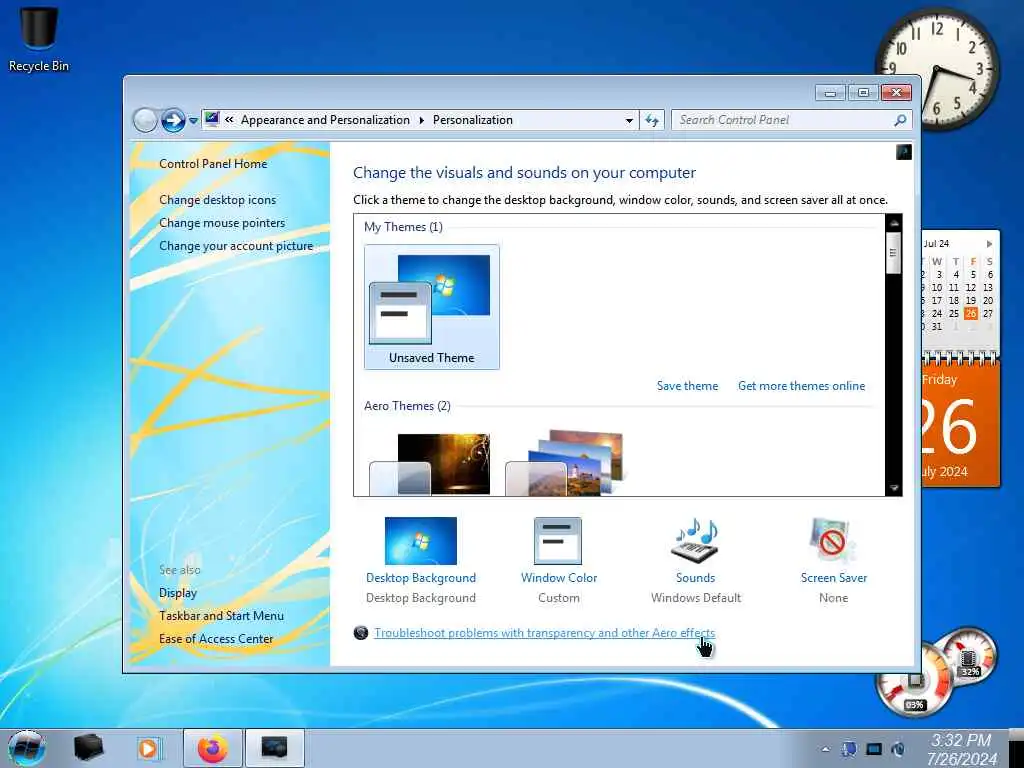The width and height of the screenshot is (1024, 768).
Task: Select the dark golden Aero theme thumbnail
Action: point(430,464)
